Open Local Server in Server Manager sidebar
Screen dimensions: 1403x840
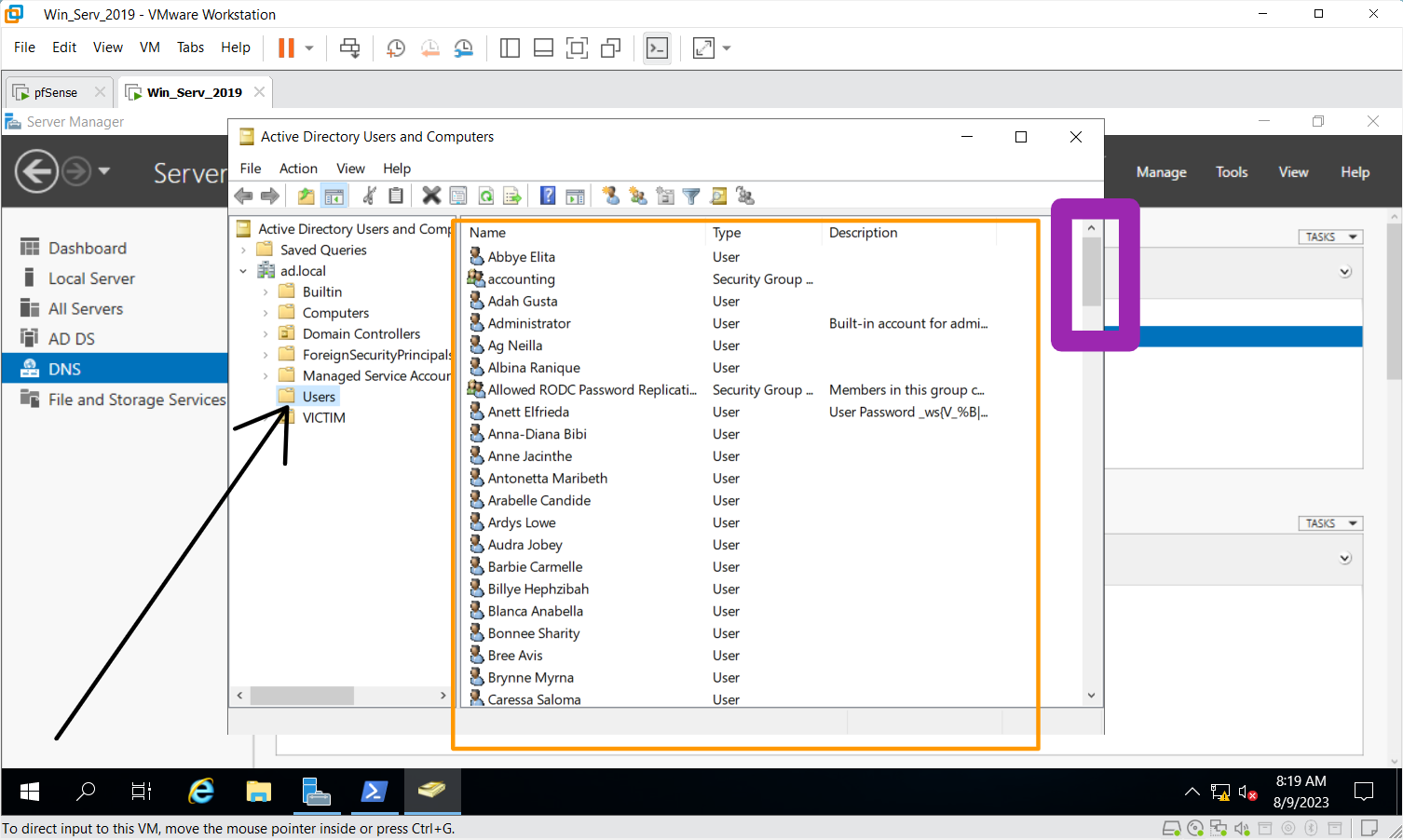point(91,278)
